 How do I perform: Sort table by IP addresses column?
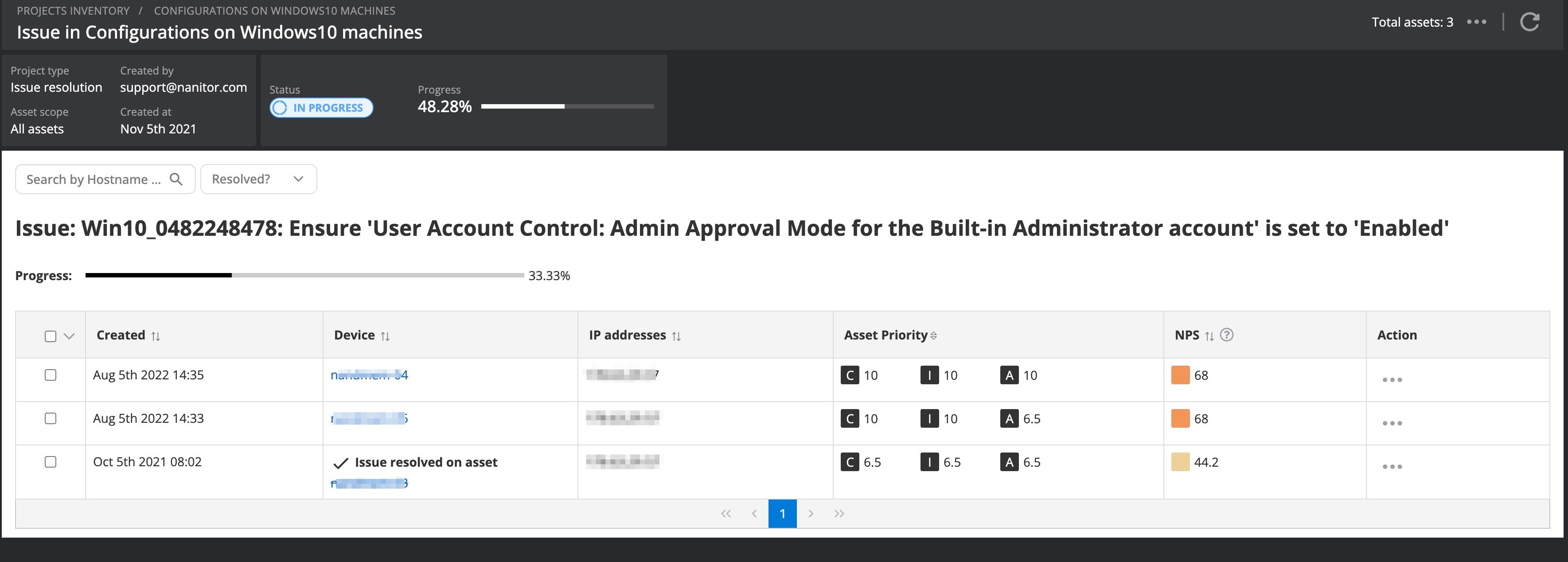point(676,336)
